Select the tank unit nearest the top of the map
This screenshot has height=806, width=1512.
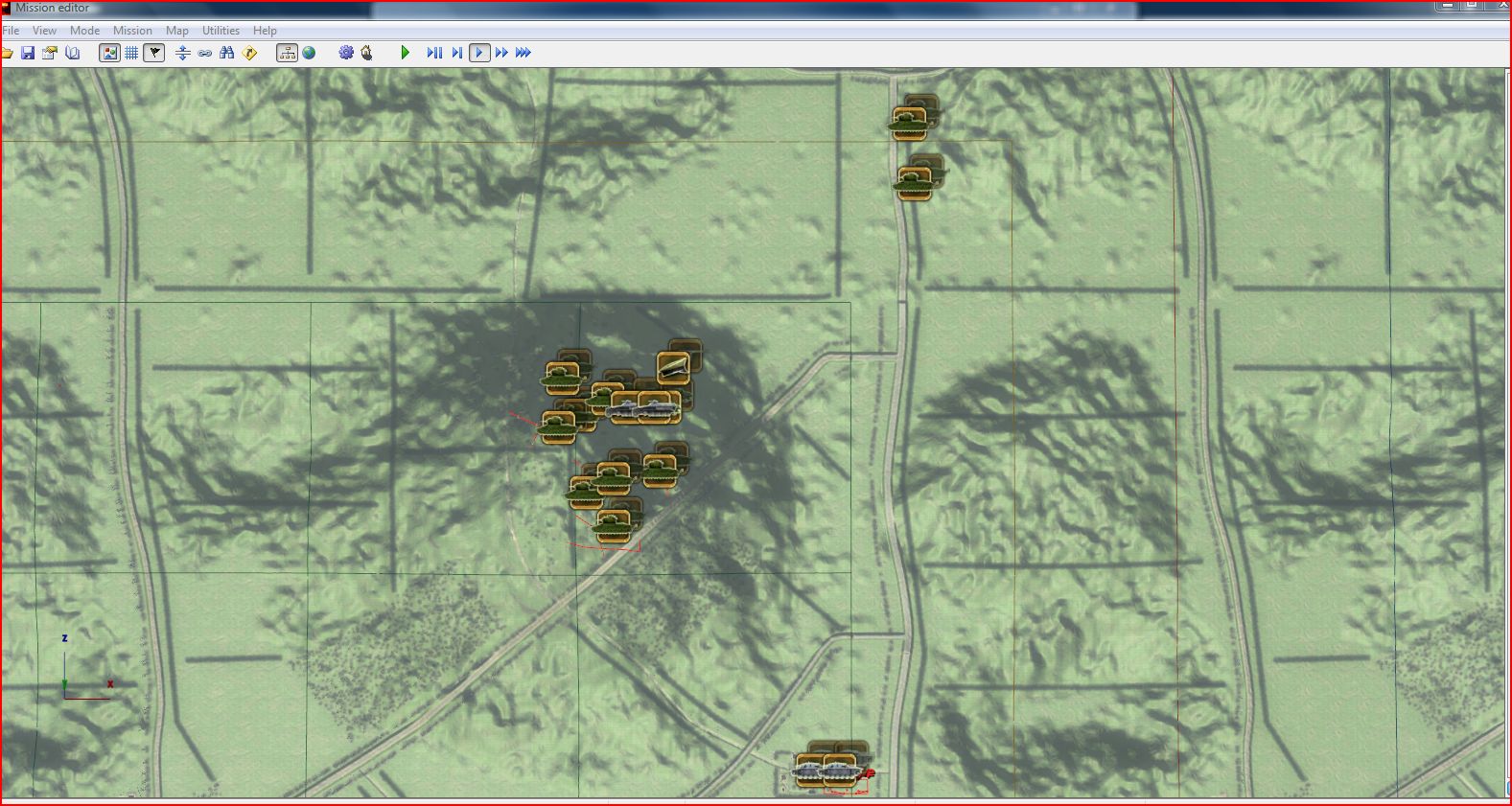coord(909,124)
